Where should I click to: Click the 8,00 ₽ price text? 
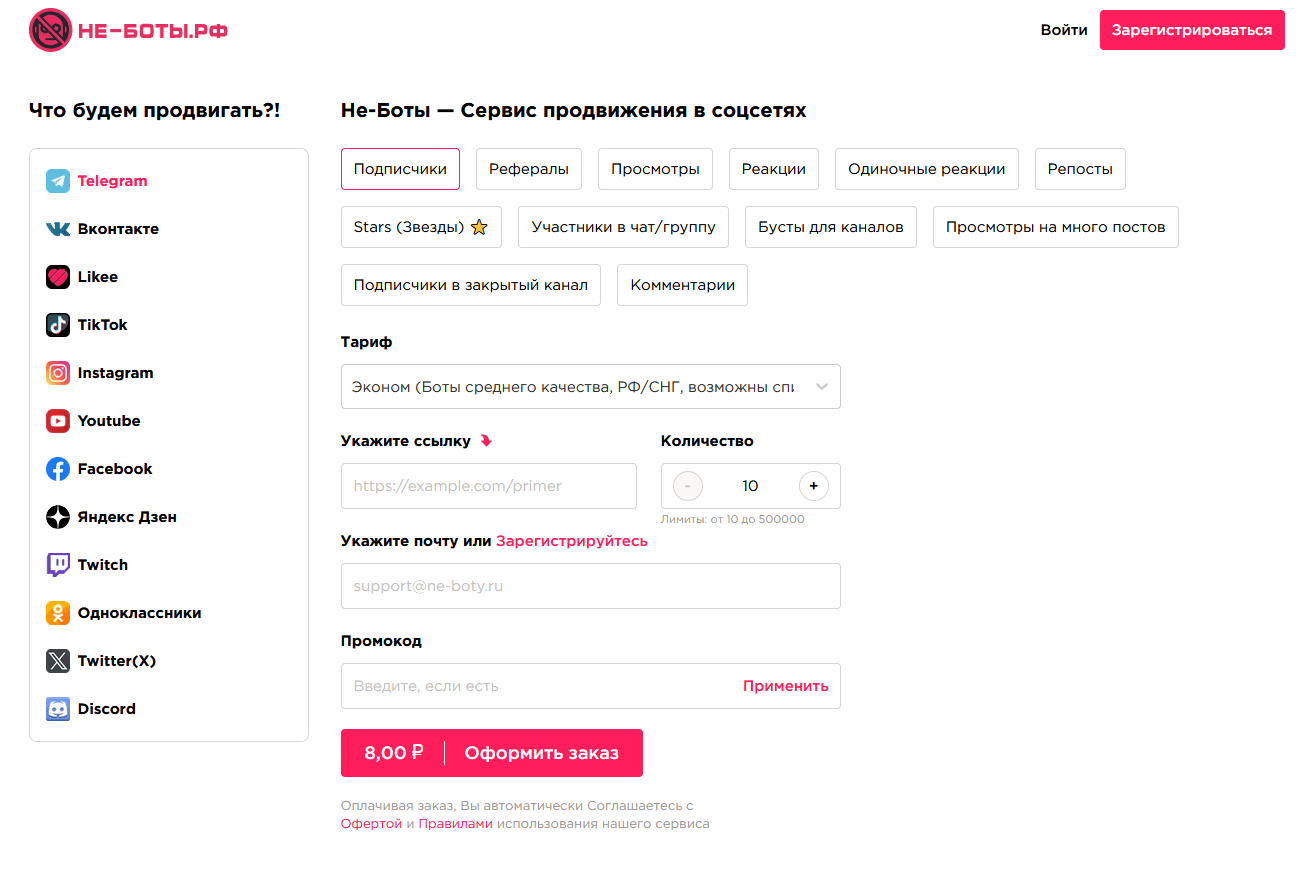tap(393, 753)
